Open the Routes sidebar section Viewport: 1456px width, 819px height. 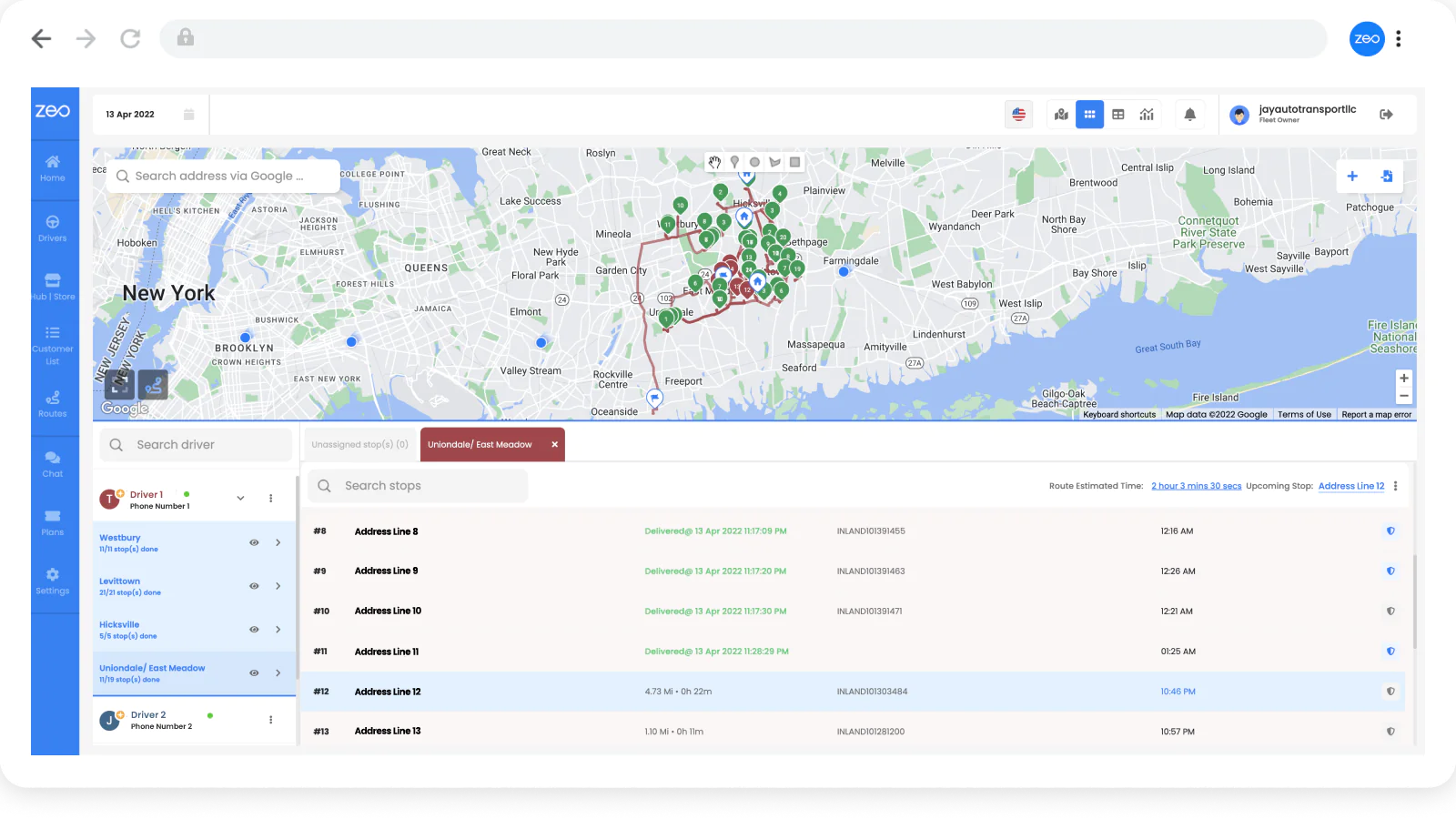pyautogui.click(x=53, y=404)
